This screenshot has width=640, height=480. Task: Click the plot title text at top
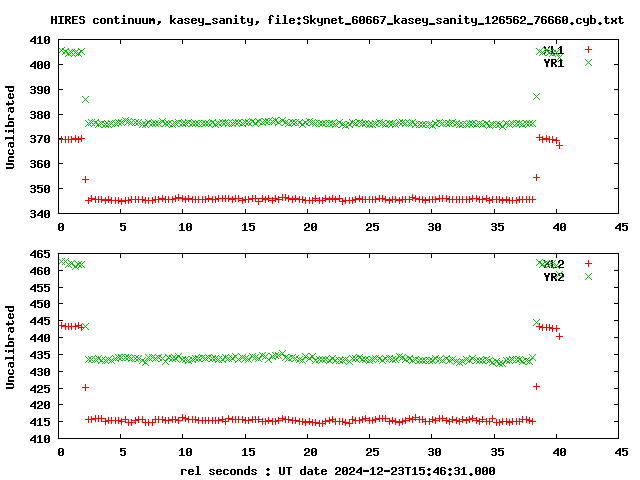tap(337, 20)
